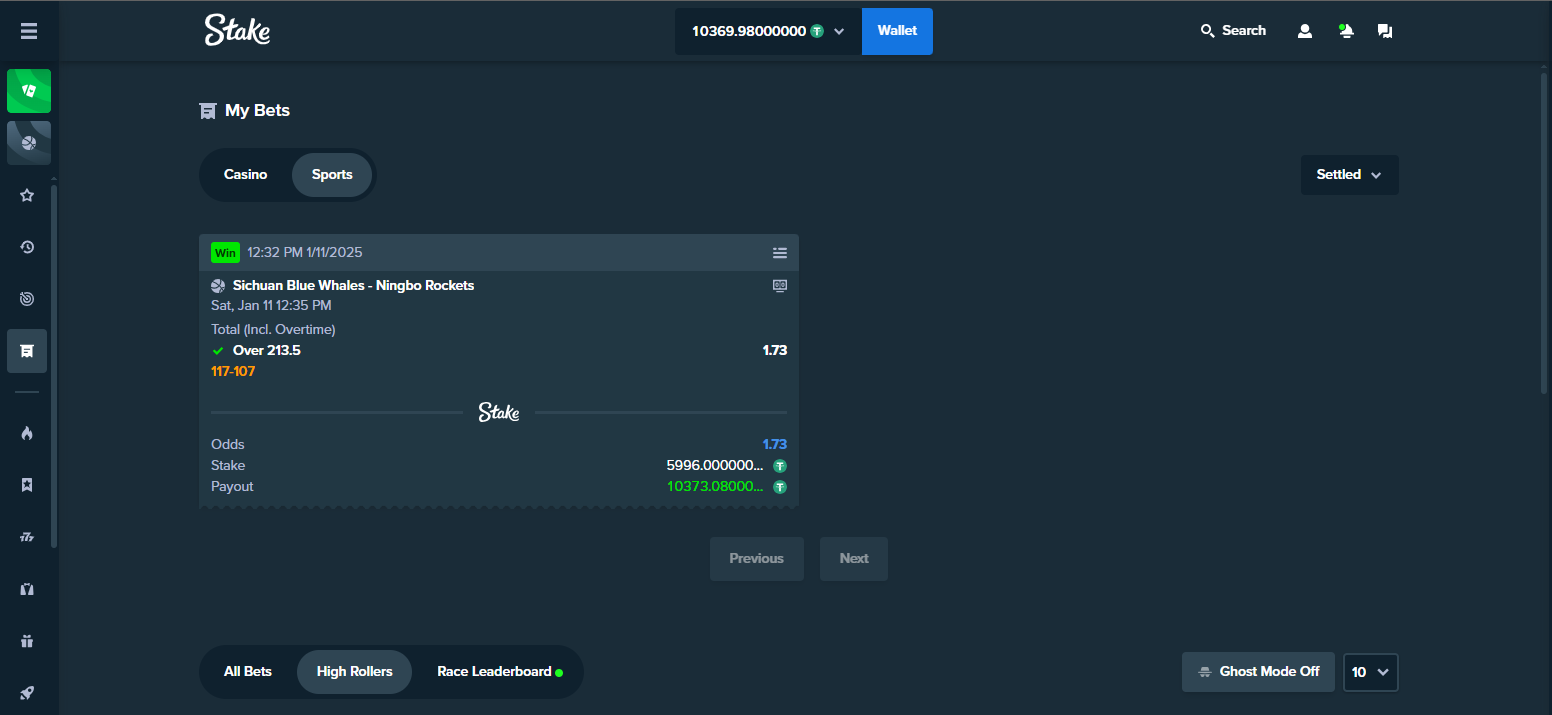Open the suit jacket icon in sidebar

point(28,589)
